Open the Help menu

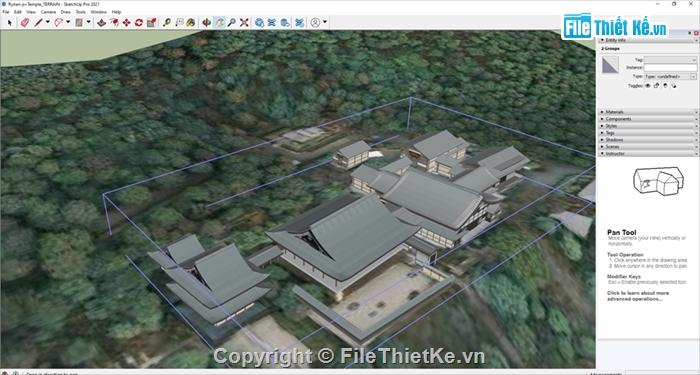point(117,12)
